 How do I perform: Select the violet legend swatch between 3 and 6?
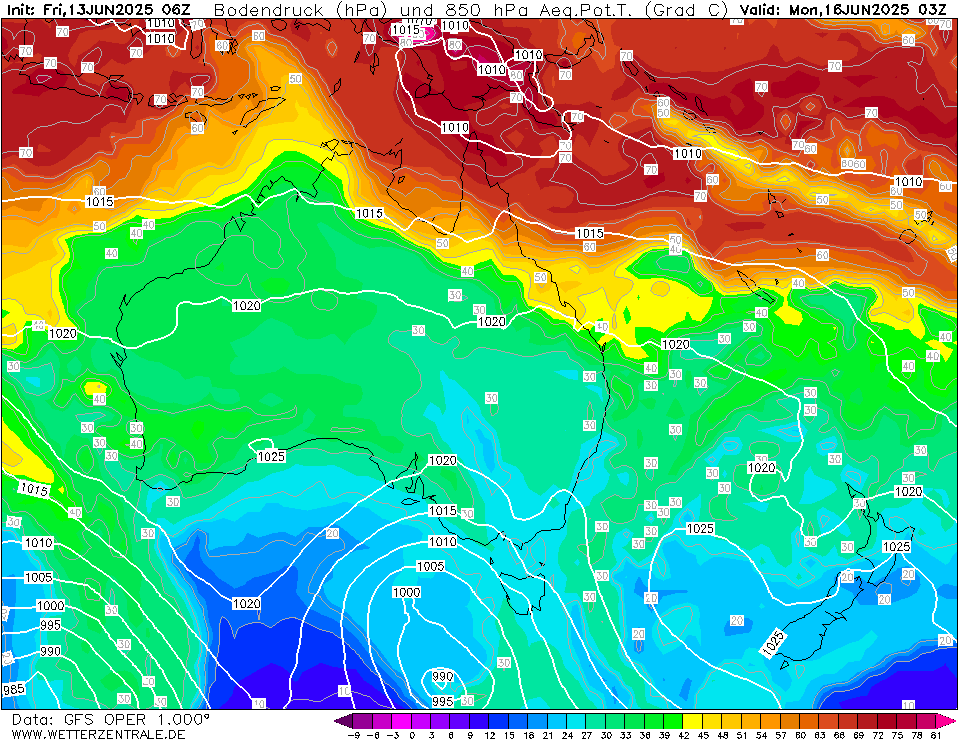click(440, 721)
